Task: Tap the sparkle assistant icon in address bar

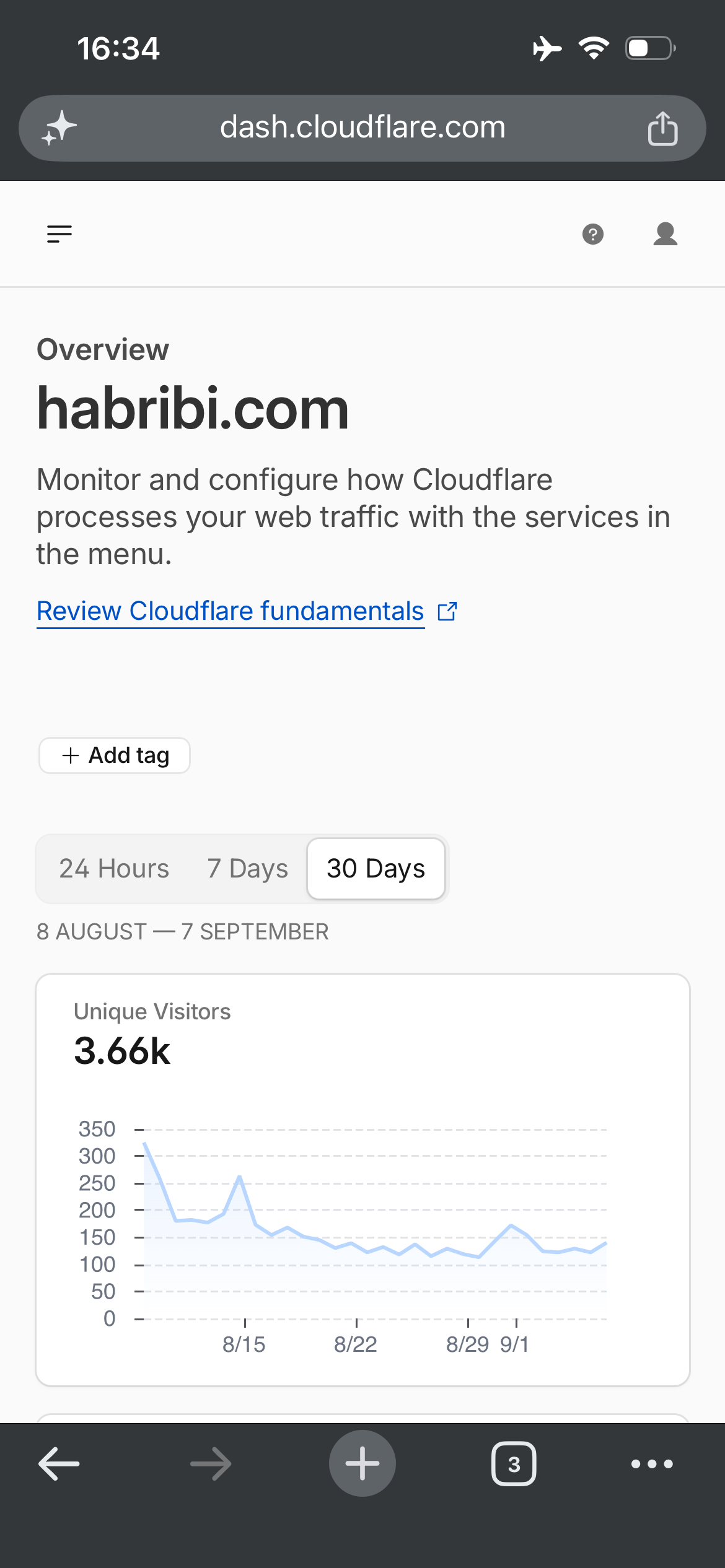Action: pyautogui.click(x=59, y=128)
